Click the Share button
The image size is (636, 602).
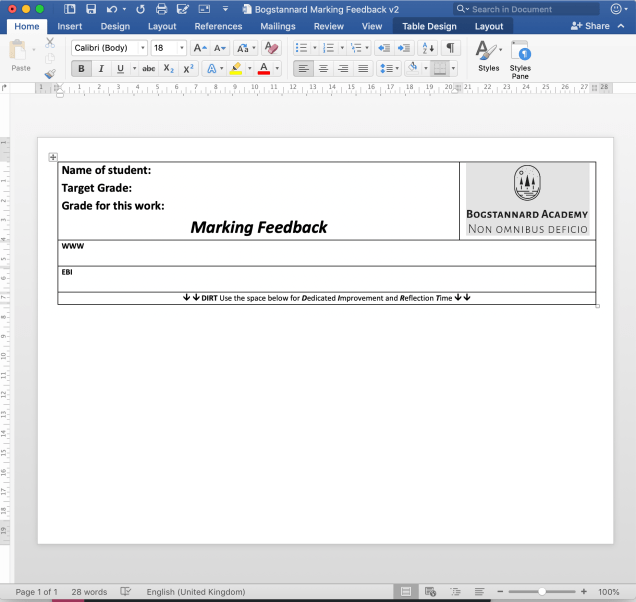(x=590, y=26)
